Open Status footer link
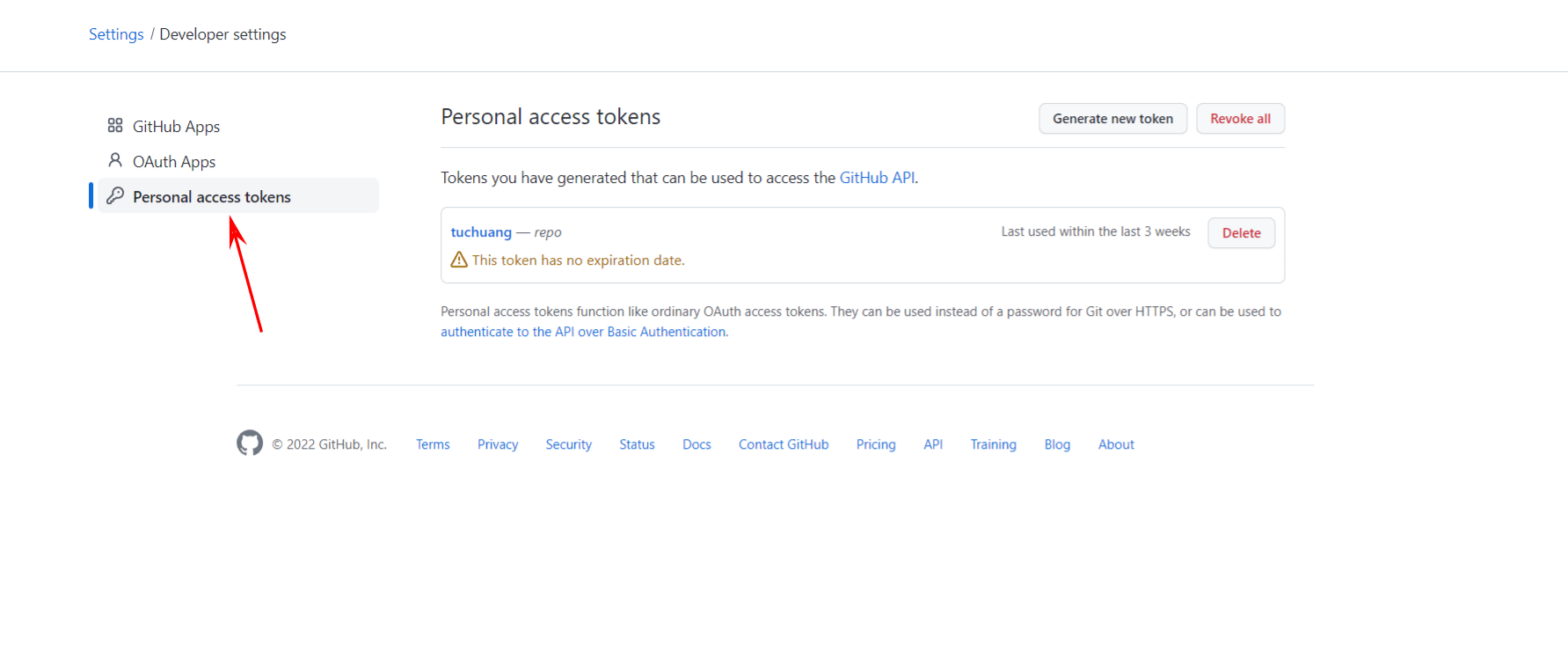This screenshot has width=1568, height=667. [637, 444]
